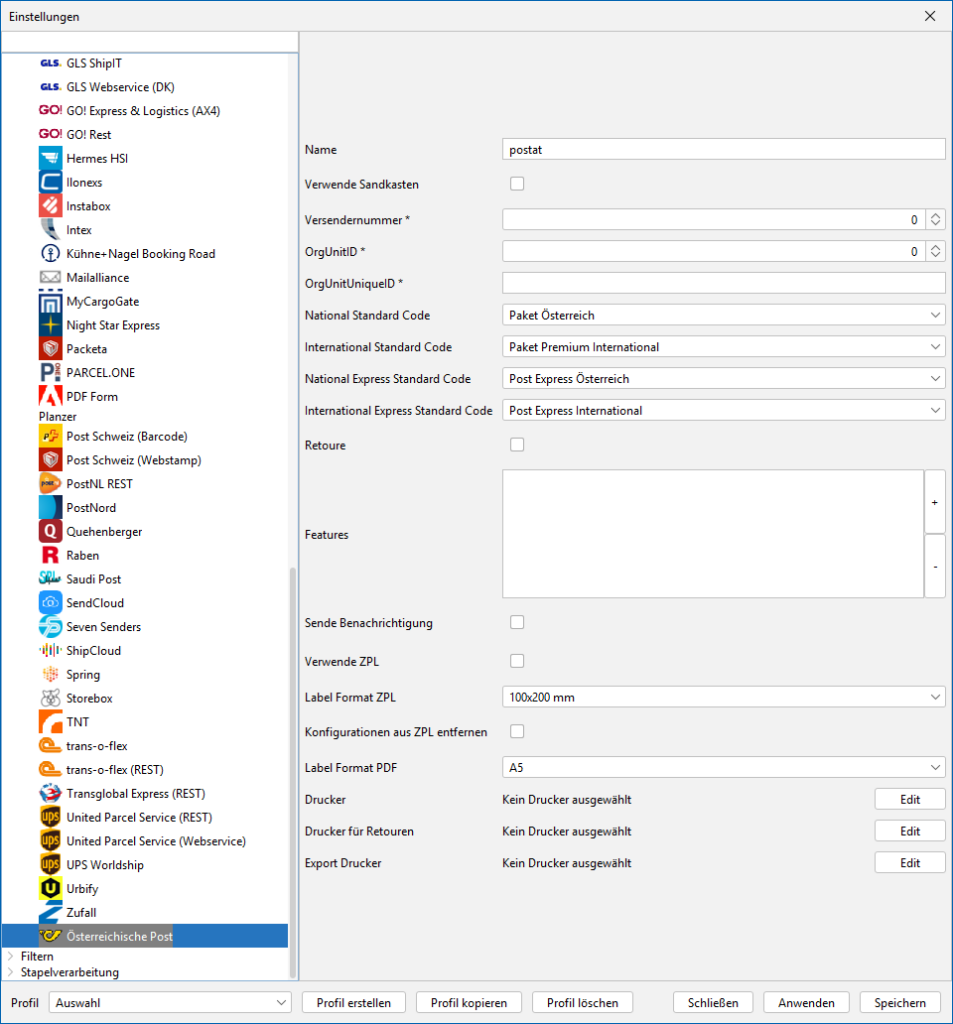Select the Night Star Express icon
The width and height of the screenshot is (953, 1024).
[51, 325]
